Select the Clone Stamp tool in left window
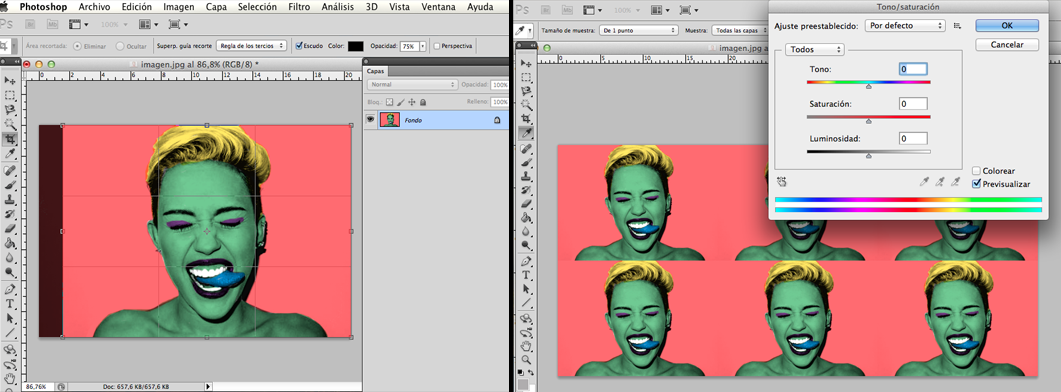Image resolution: width=1061 pixels, height=392 pixels. [10, 199]
